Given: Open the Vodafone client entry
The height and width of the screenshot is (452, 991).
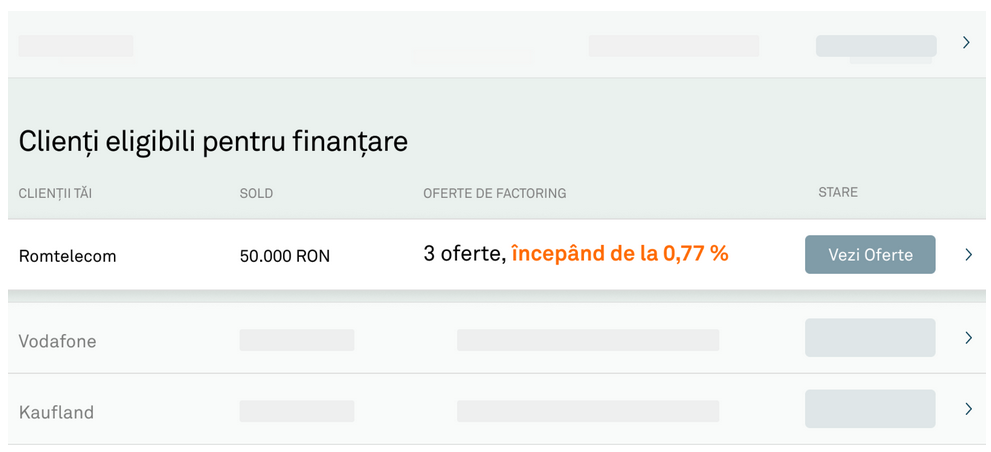Looking at the screenshot, I should point(57,341).
